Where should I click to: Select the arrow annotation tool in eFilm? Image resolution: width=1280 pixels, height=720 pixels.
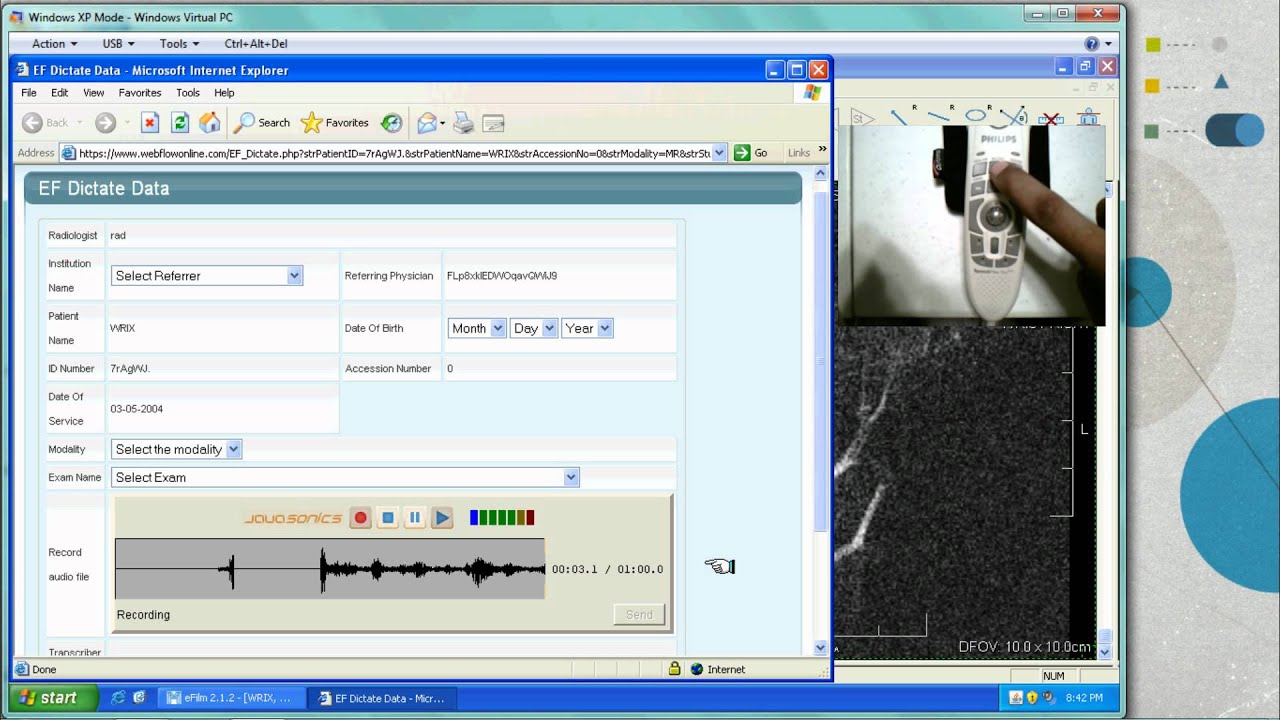(898, 118)
